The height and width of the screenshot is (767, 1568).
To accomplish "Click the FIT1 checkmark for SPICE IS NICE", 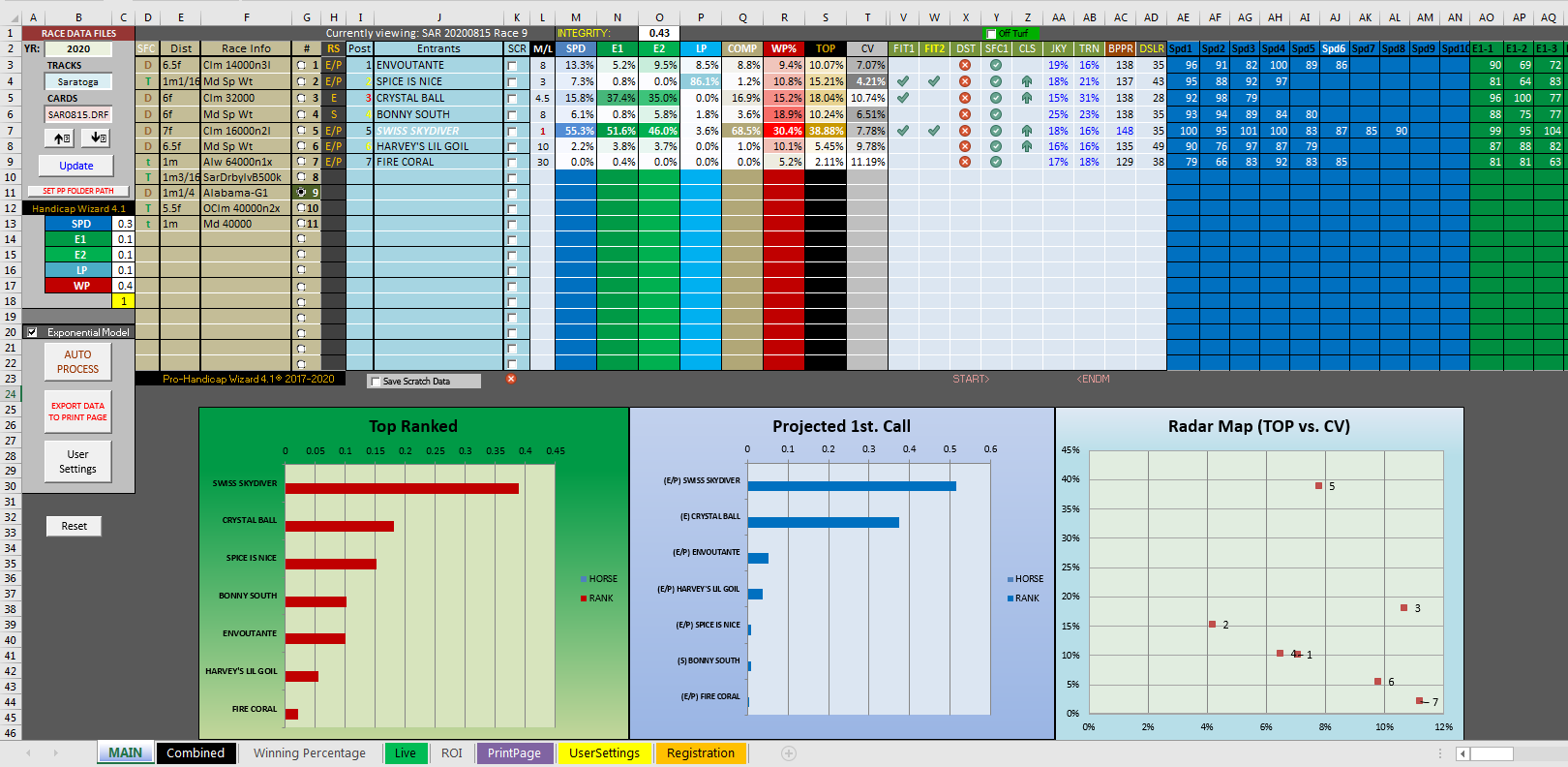I will click(x=903, y=81).
